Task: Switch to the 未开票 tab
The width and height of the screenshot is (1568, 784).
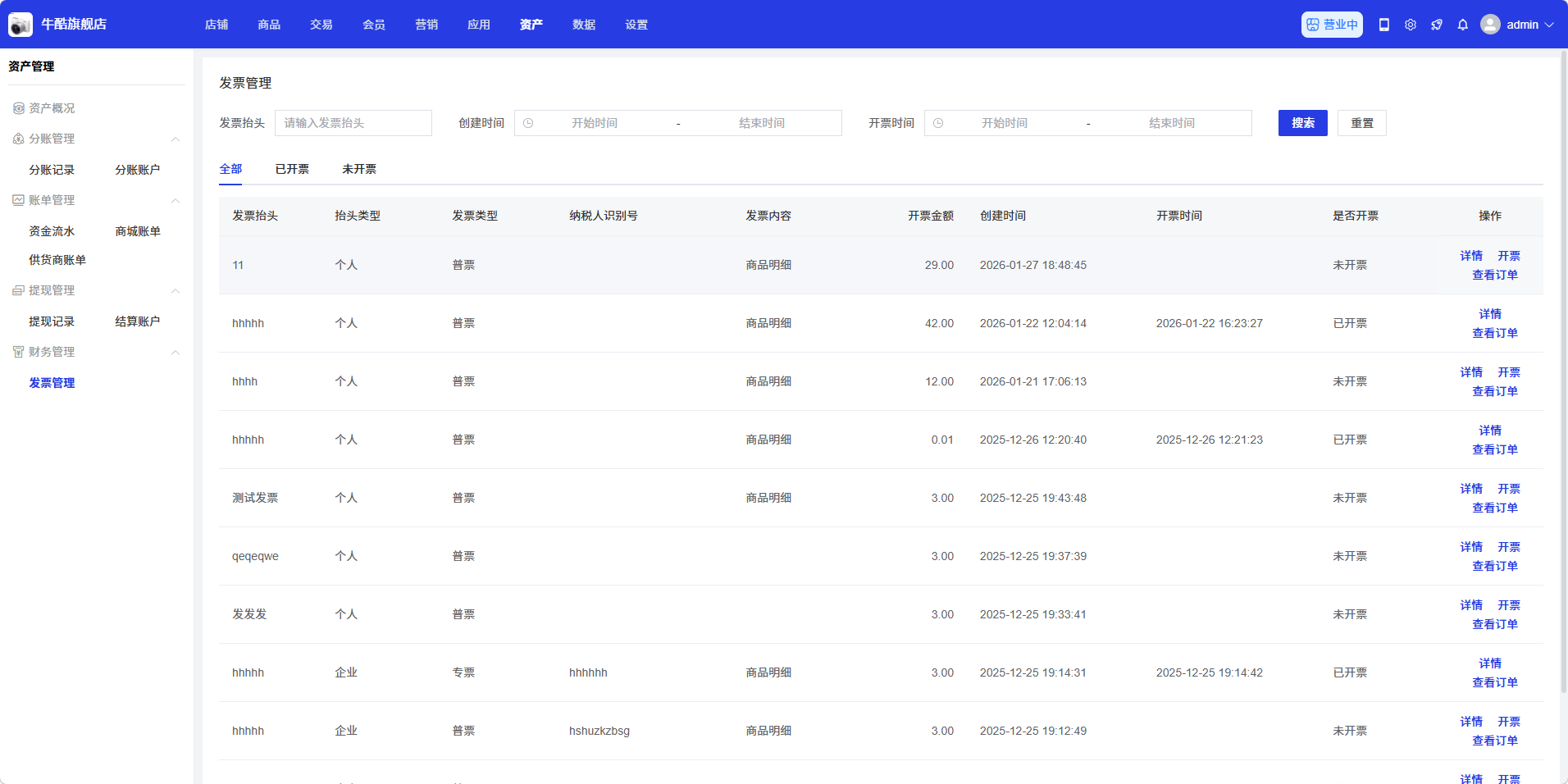Action: (x=359, y=169)
